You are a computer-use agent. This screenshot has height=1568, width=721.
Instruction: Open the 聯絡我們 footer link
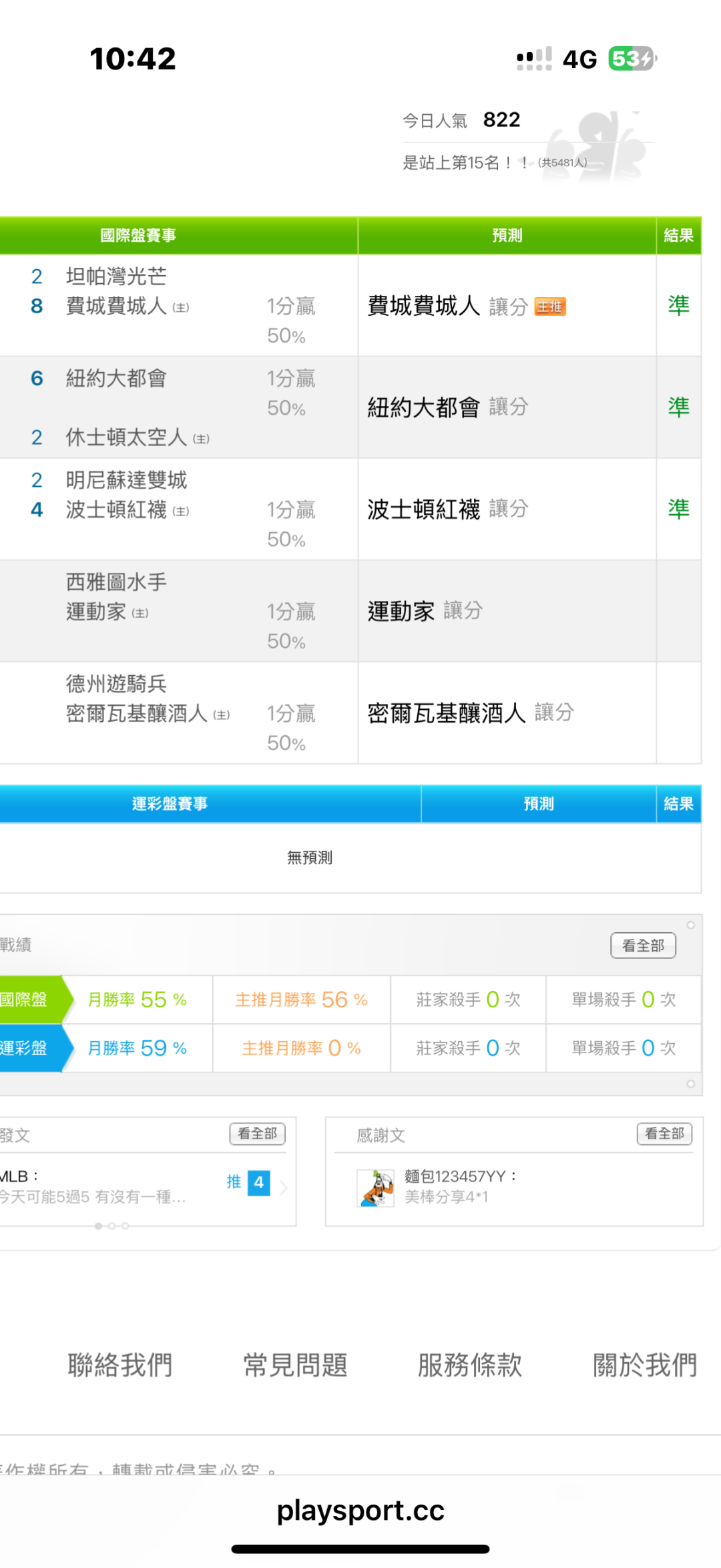(120, 1365)
